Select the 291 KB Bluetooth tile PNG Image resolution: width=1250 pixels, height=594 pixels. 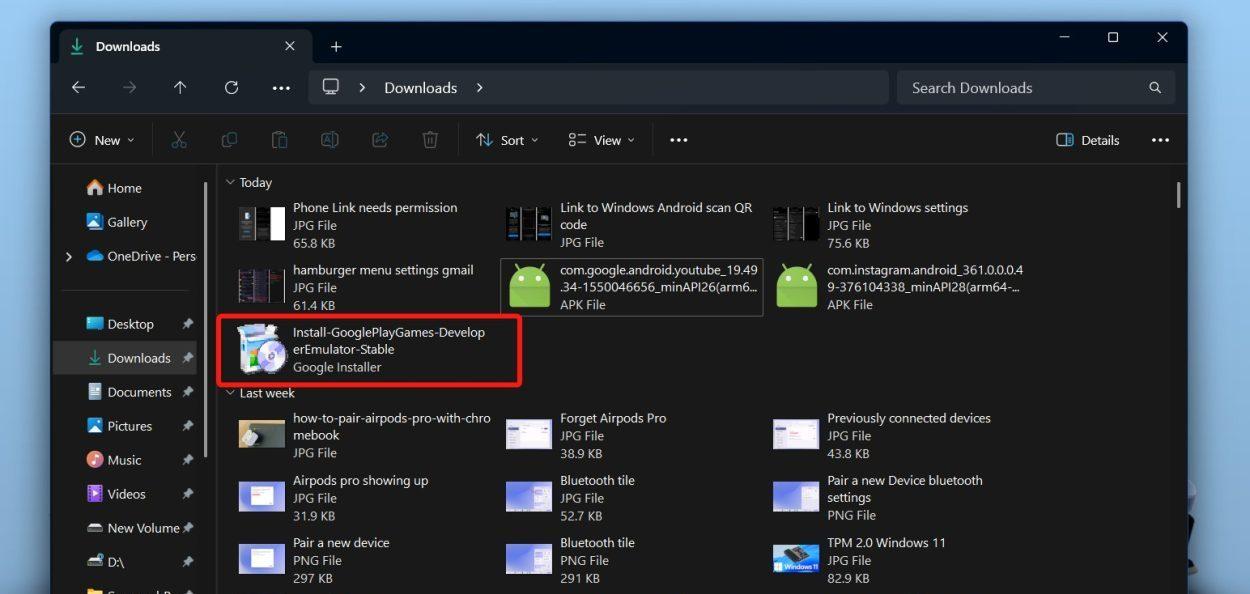[x=631, y=559]
